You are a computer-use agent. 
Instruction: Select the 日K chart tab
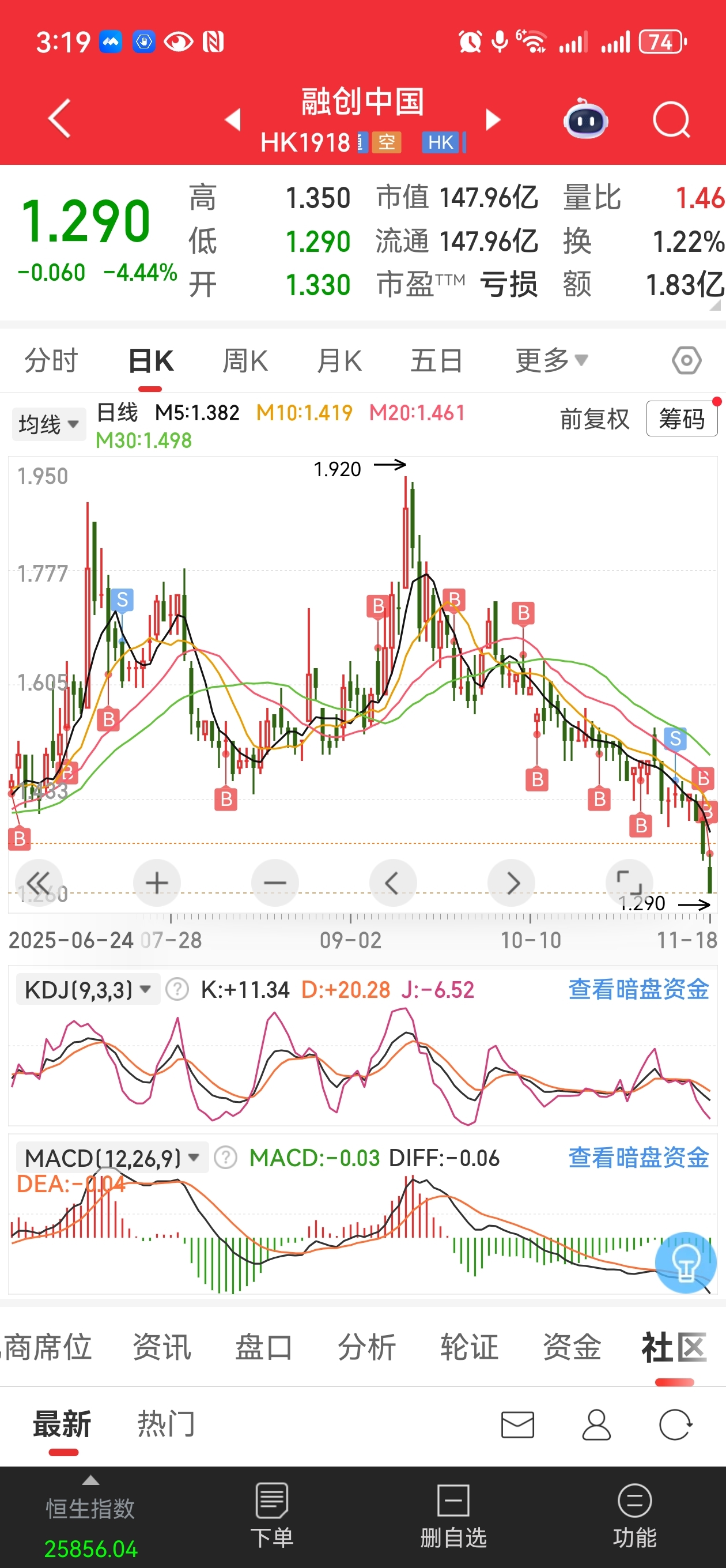click(151, 360)
